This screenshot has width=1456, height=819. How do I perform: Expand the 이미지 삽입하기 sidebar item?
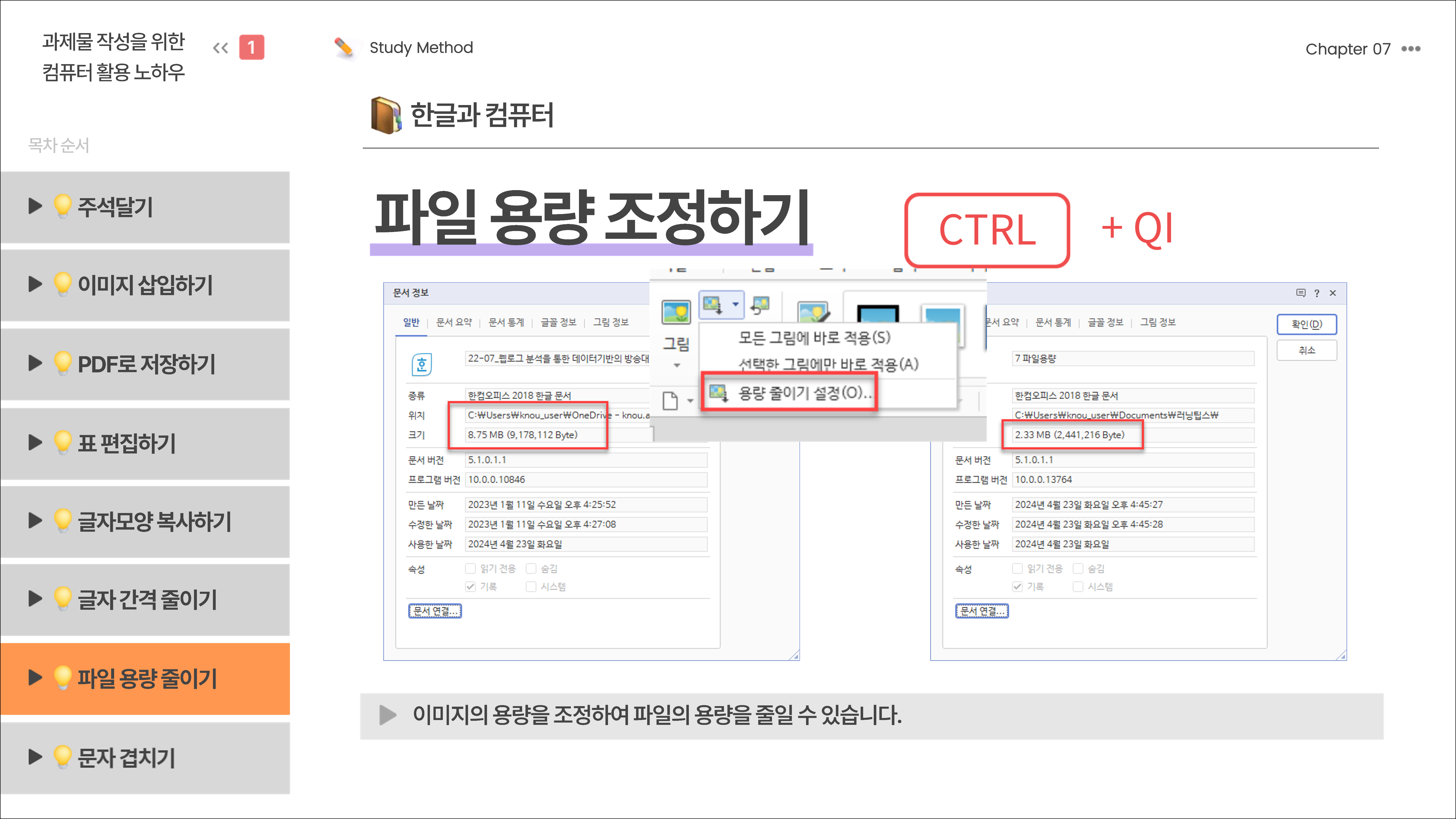(x=145, y=285)
